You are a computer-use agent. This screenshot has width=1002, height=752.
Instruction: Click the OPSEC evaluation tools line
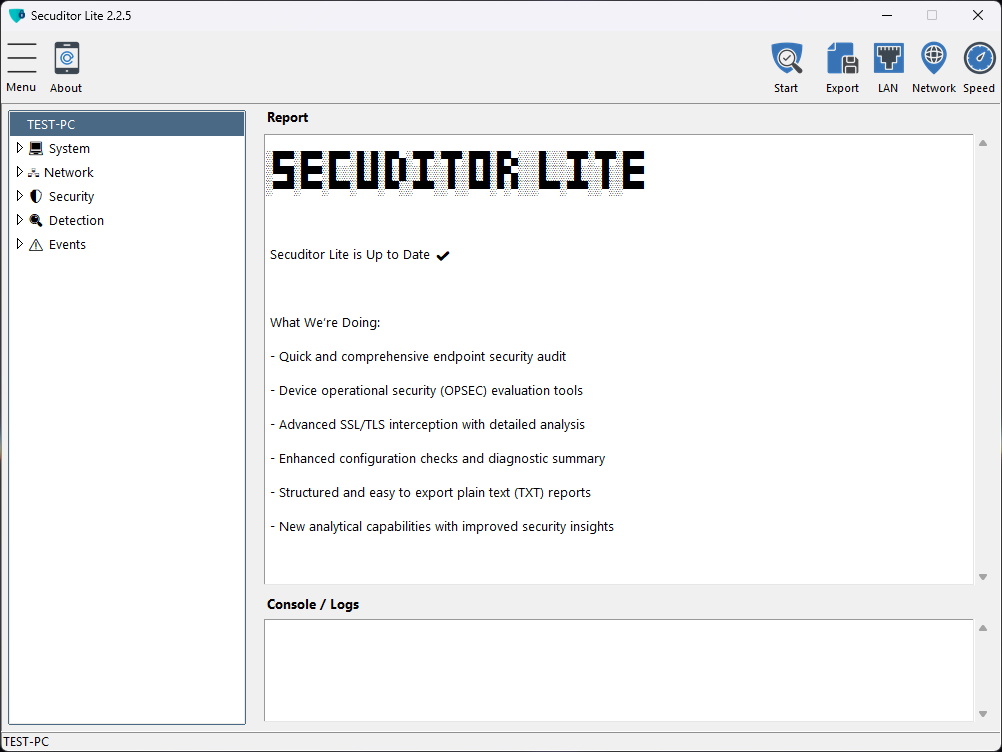pos(426,390)
